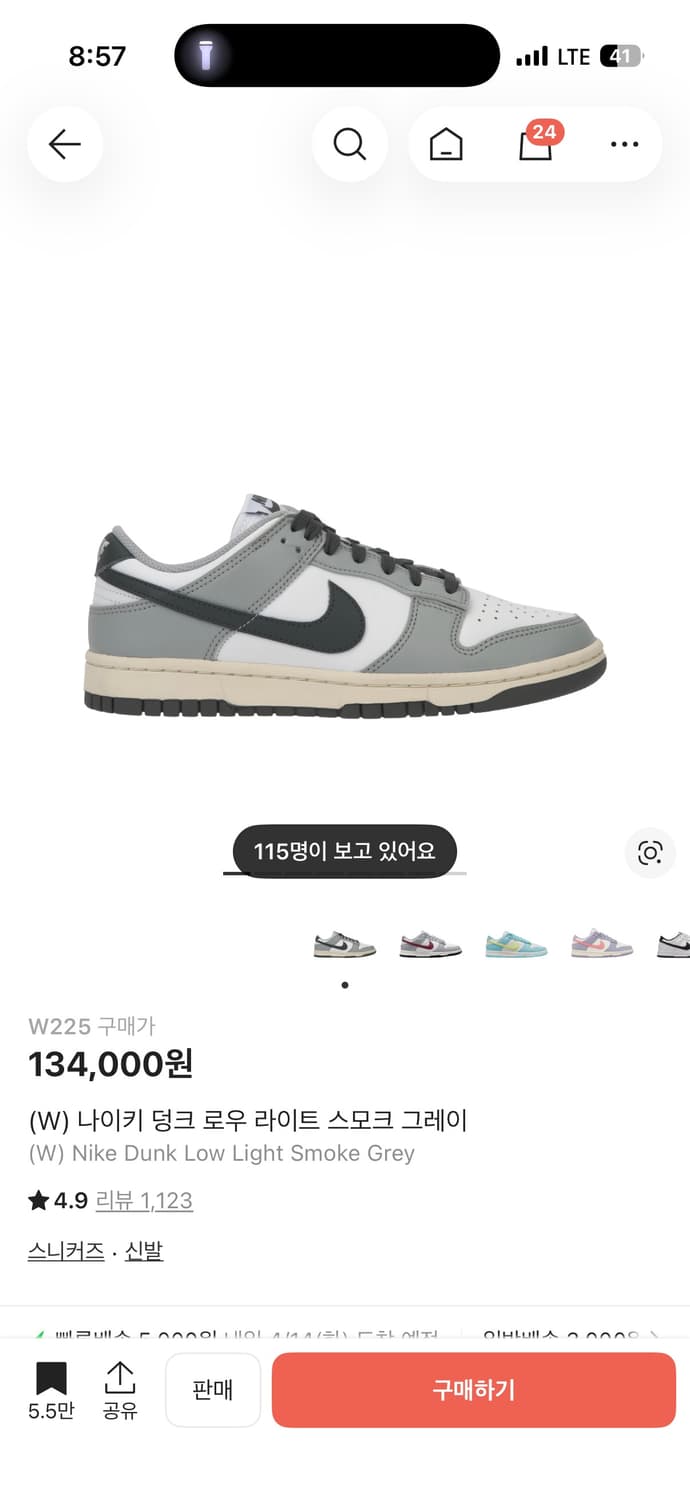Open the 리뷰 1,123 reviews link

click(144, 1200)
